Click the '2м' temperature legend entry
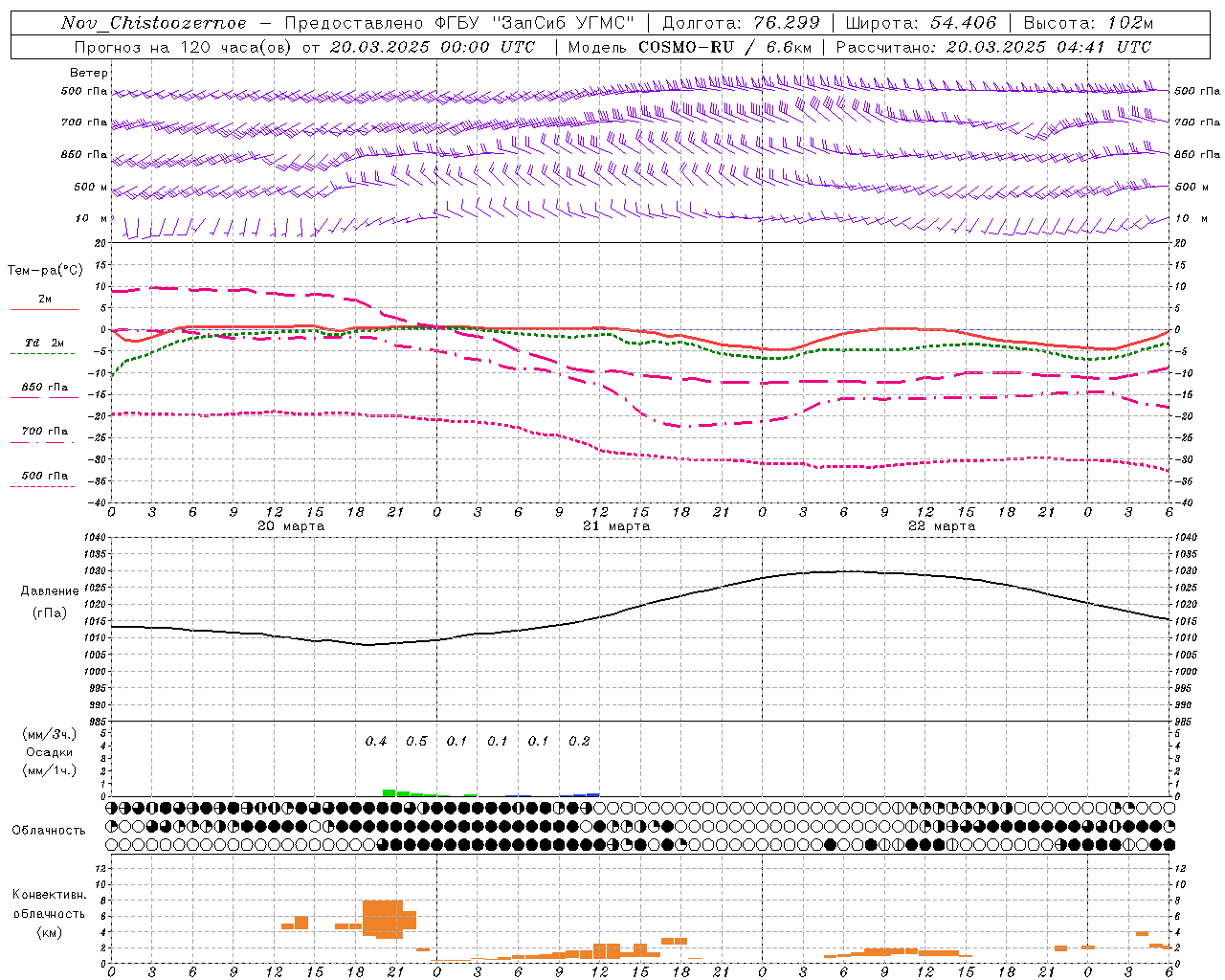This screenshot has height=980, width=1225. click(x=45, y=300)
